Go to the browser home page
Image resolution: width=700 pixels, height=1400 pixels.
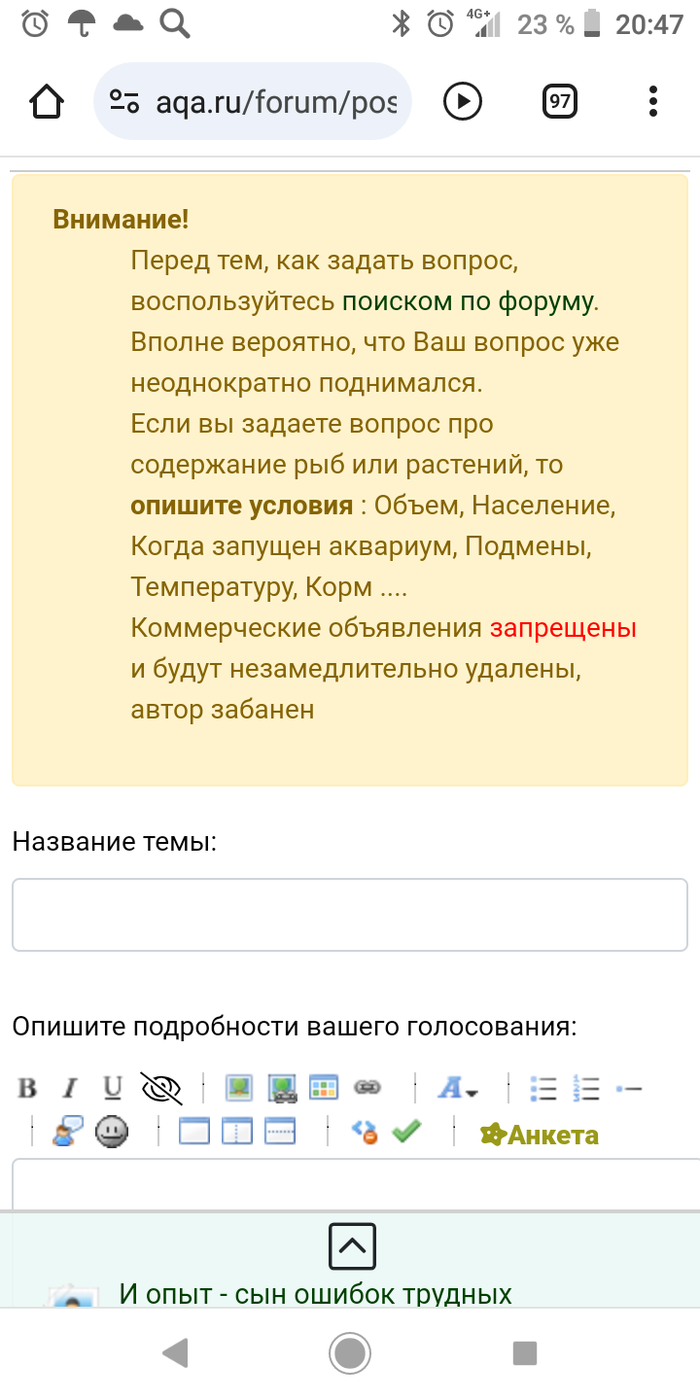point(47,101)
